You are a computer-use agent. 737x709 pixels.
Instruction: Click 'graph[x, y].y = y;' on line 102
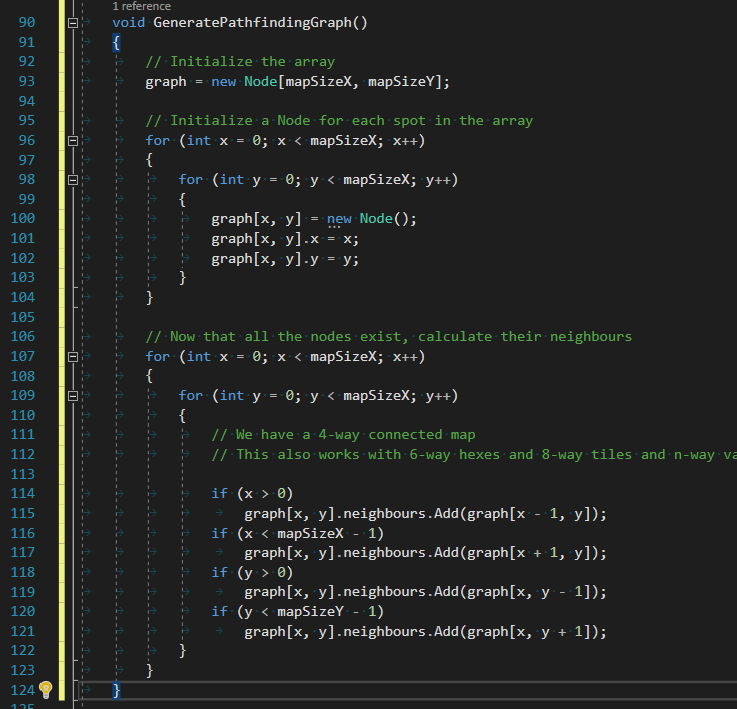285,259
